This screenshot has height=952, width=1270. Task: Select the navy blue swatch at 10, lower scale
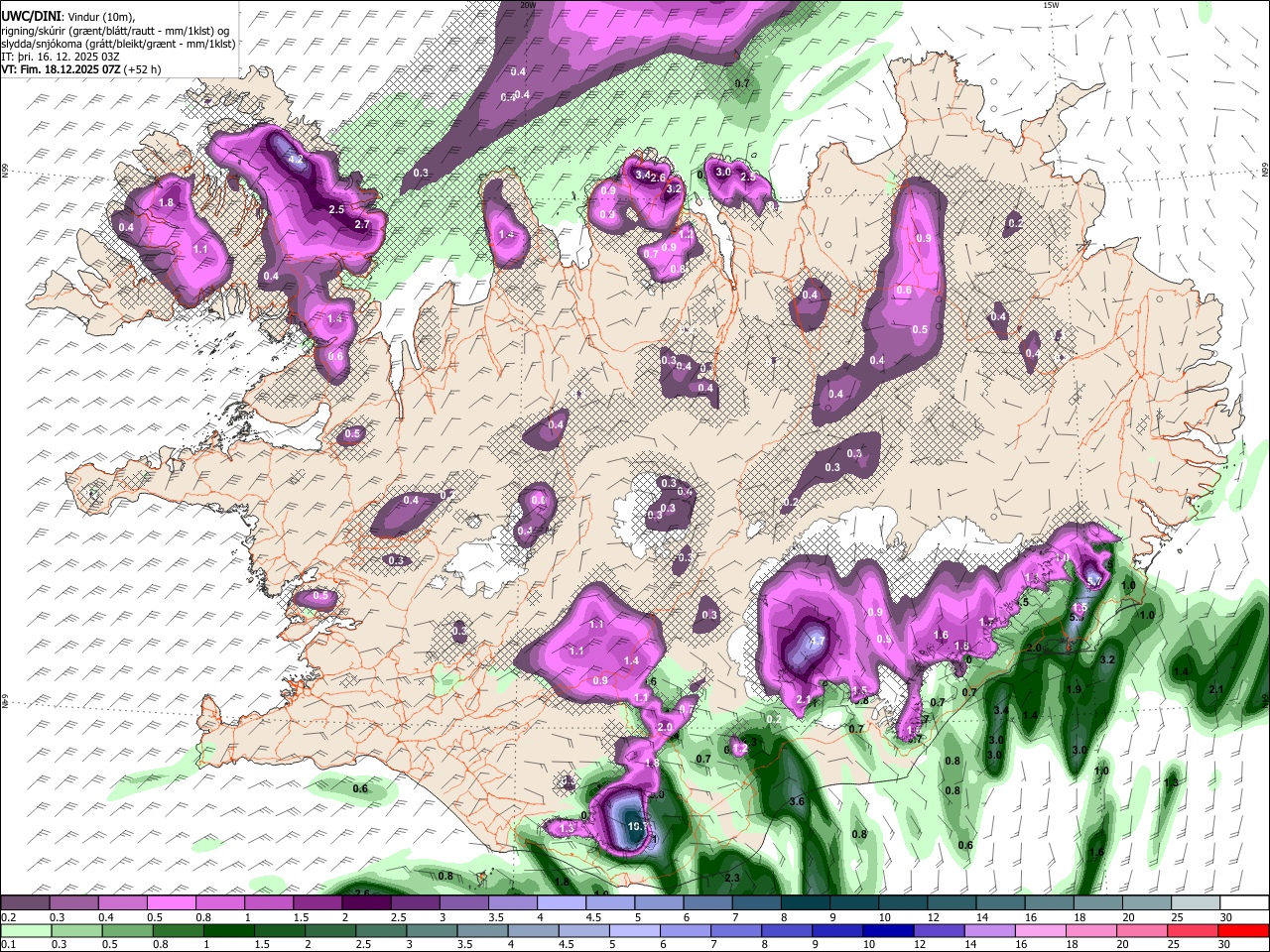pyautogui.click(x=889, y=930)
